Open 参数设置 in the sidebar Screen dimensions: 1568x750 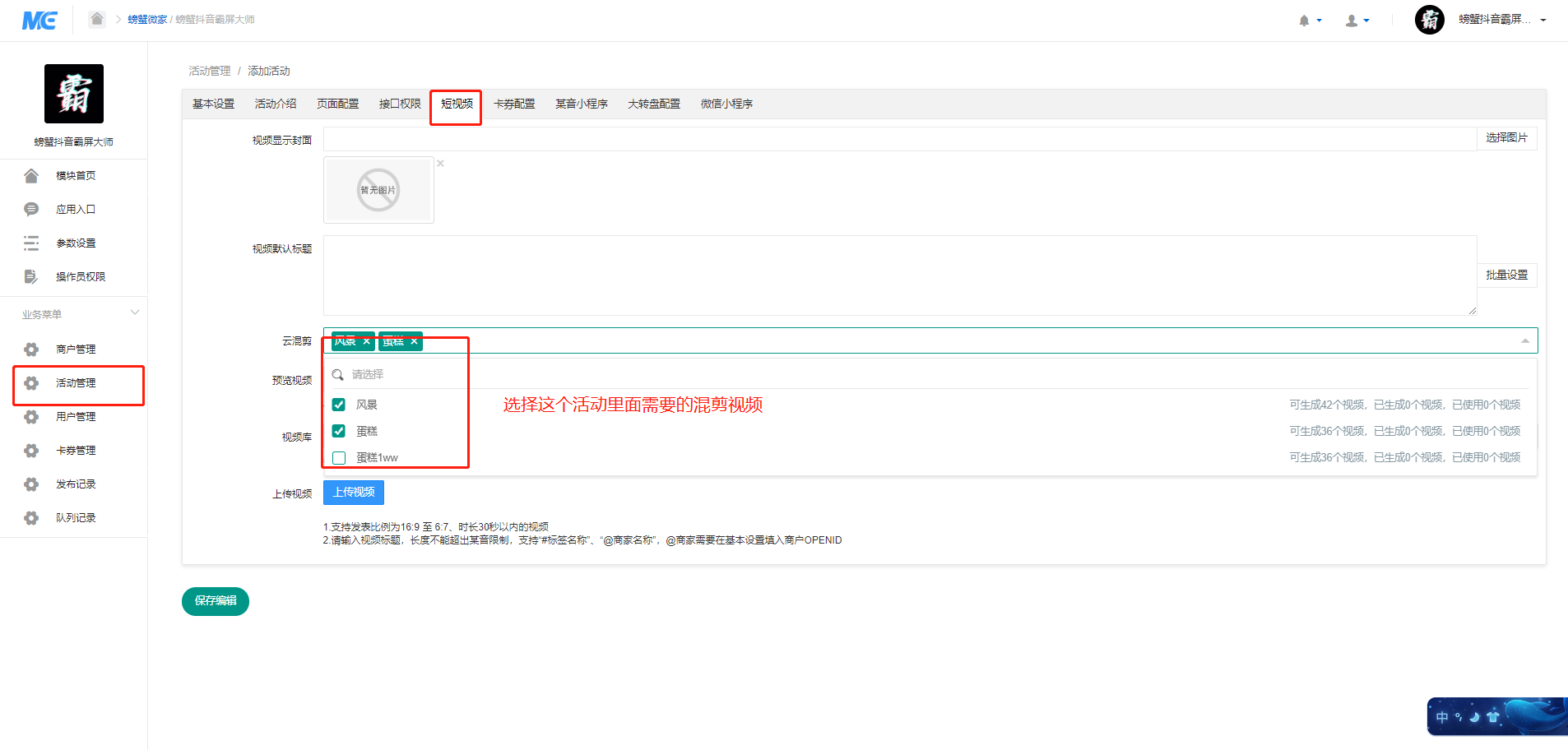tap(76, 243)
